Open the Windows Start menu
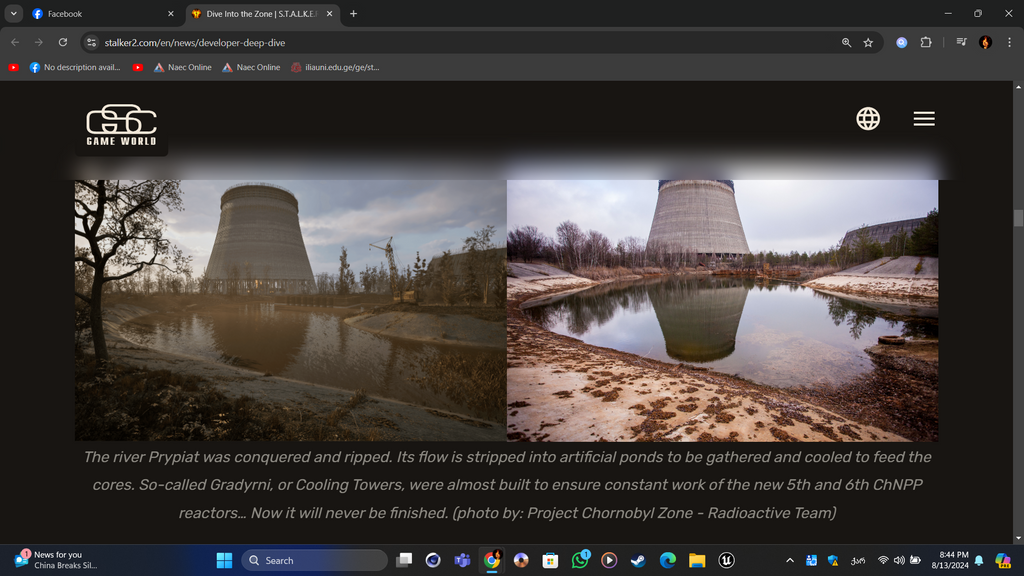1024x576 pixels. click(x=224, y=560)
